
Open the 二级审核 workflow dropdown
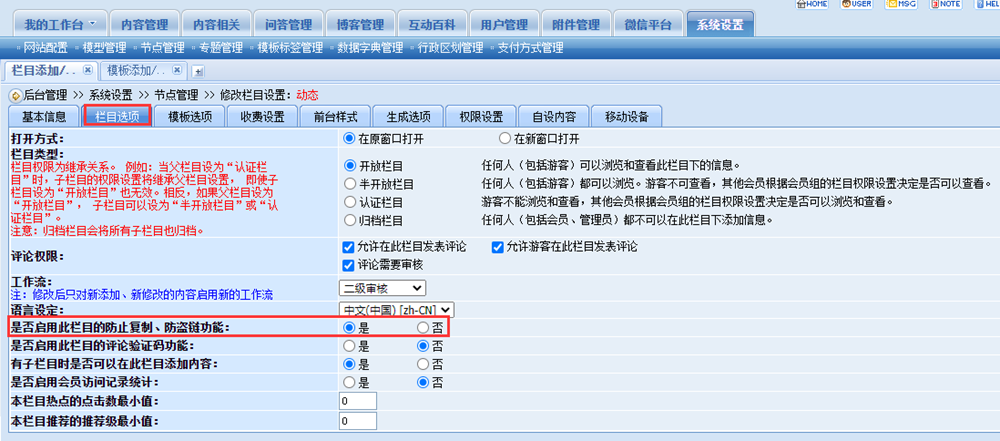click(382, 288)
